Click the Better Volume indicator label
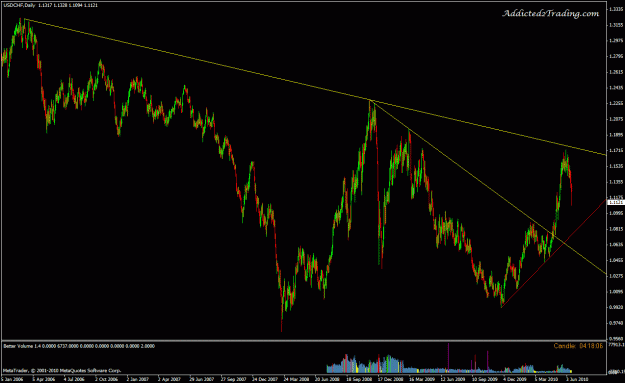The width and height of the screenshot is (625, 383). 79,346
